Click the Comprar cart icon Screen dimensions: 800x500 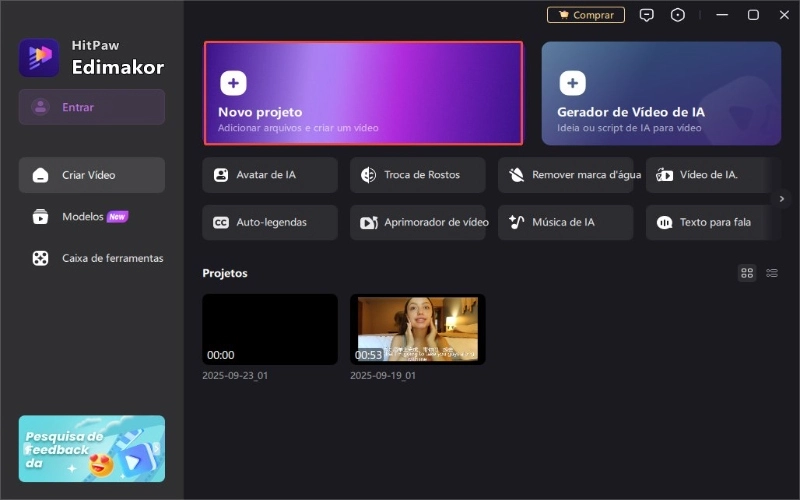pos(564,15)
